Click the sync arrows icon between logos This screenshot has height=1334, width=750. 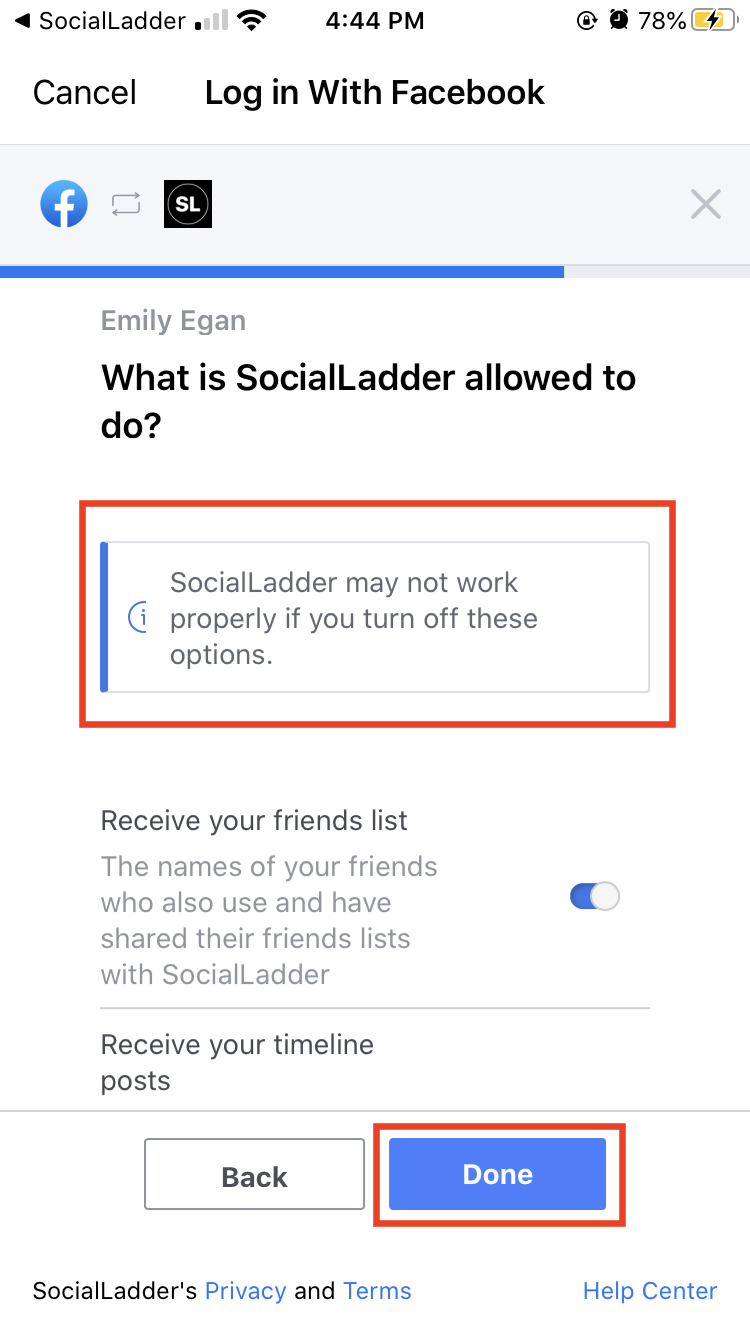point(126,205)
